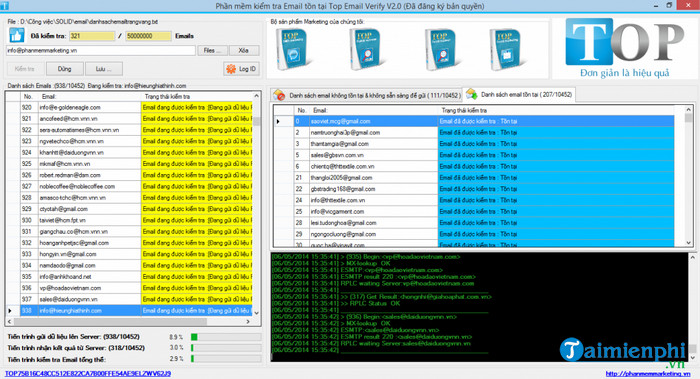The image size is (700, 379).
Task: Click the Email column header in left list
Action: [x=89, y=96]
